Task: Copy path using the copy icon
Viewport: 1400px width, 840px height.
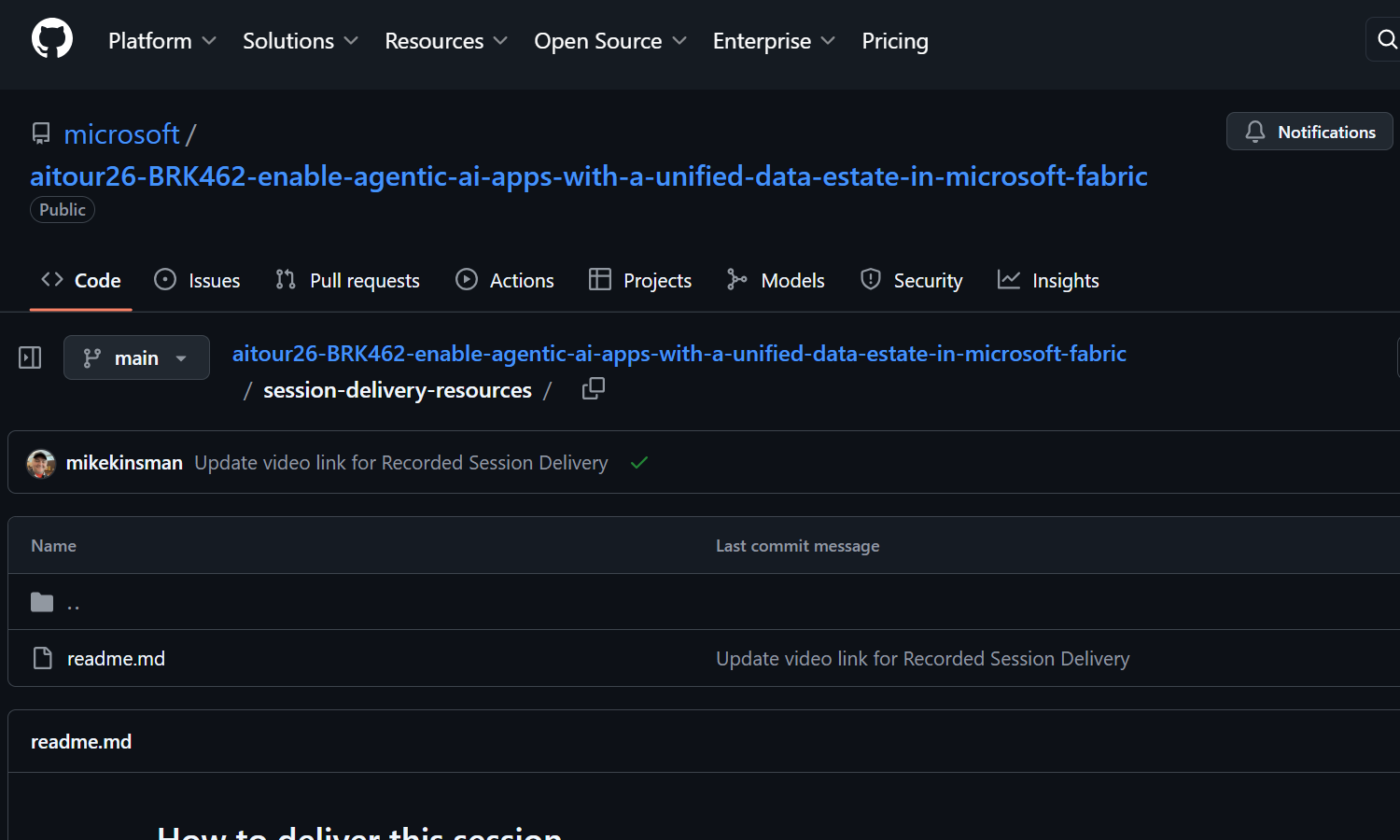Action: [x=593, y=388]
